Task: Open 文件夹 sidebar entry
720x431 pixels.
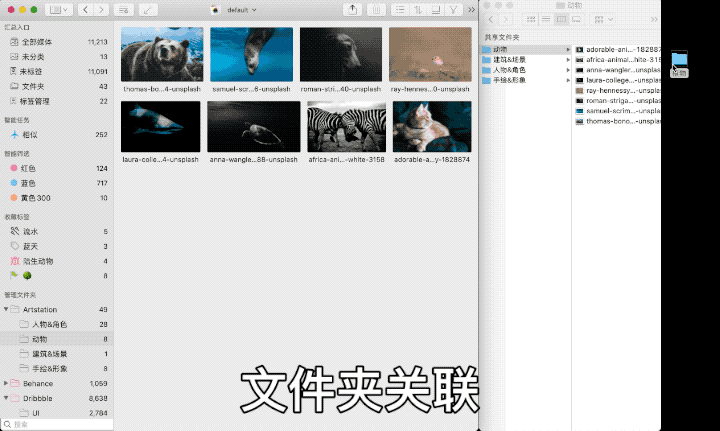Action: [57, 86]
